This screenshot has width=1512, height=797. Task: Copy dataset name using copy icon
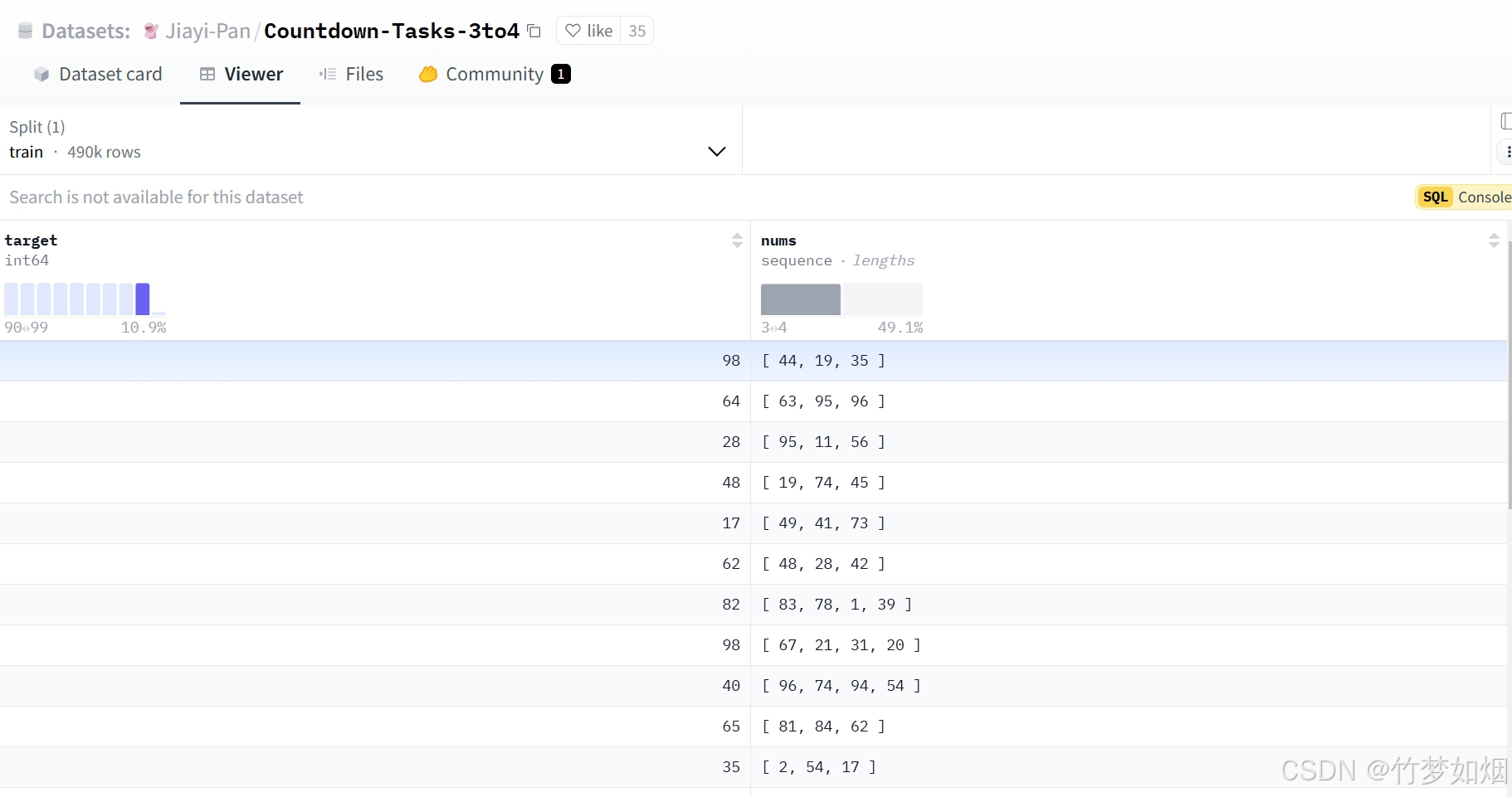534,31
